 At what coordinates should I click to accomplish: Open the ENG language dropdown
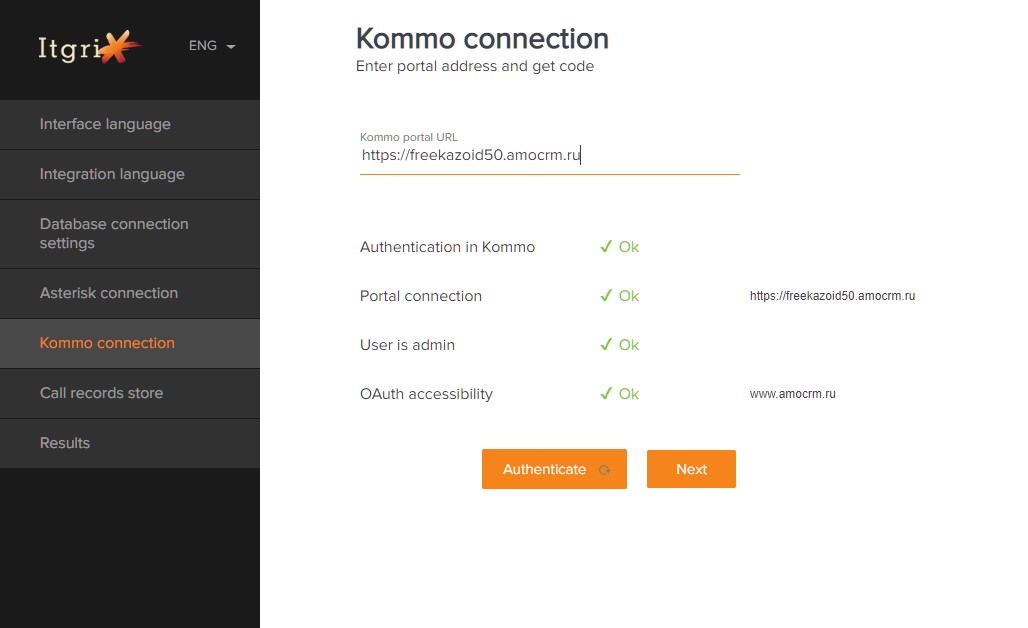pos(212,46)
